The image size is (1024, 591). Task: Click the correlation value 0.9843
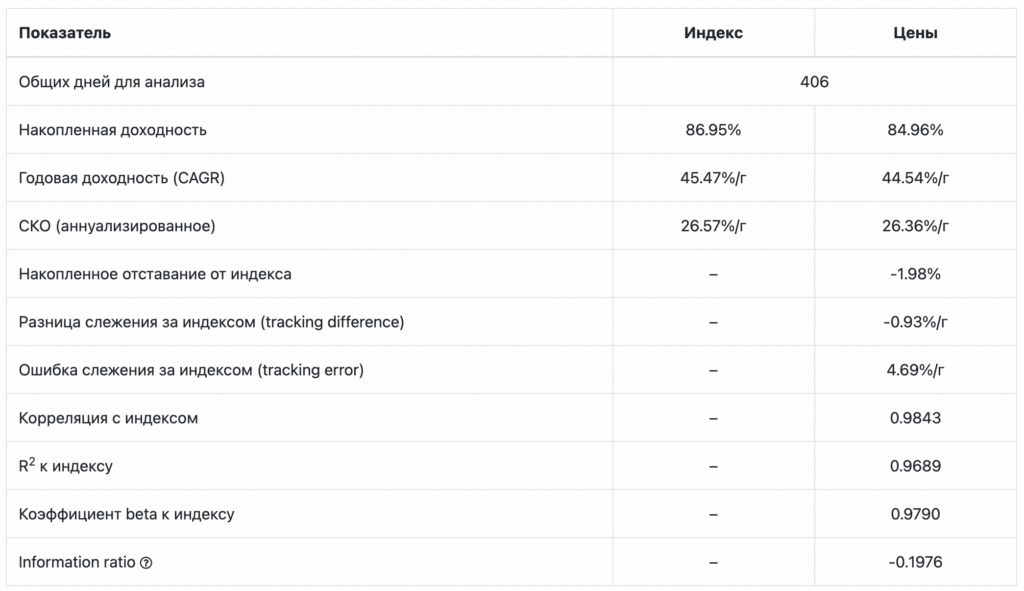[915, 418]
